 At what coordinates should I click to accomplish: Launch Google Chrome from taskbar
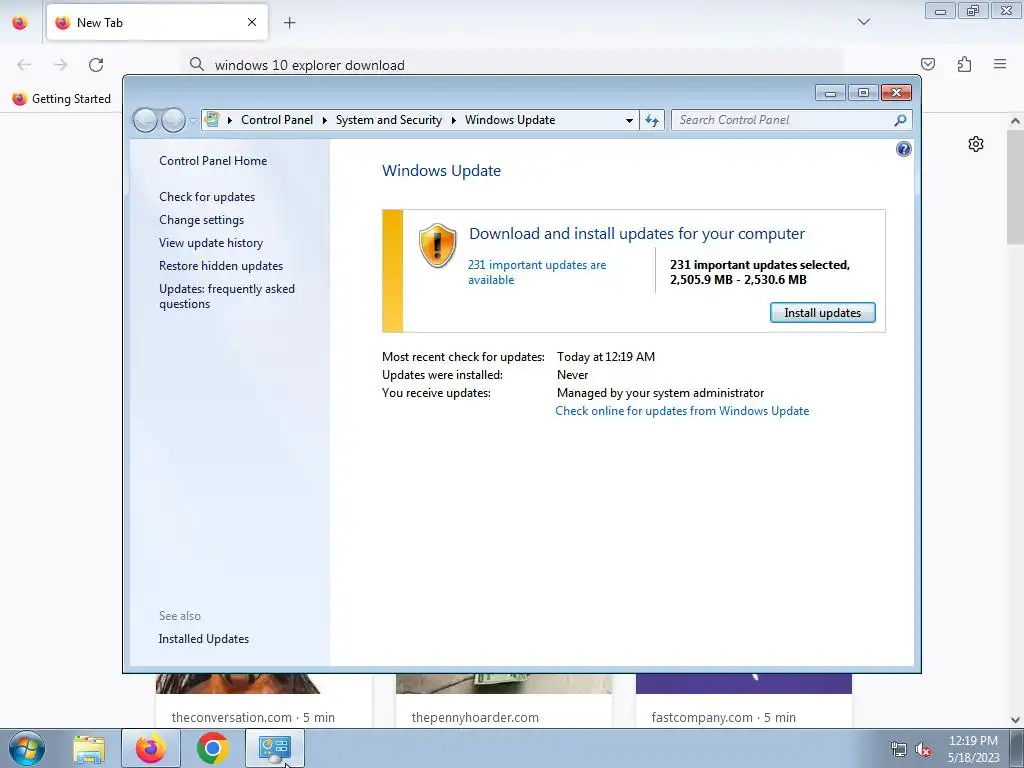point(212,748)
